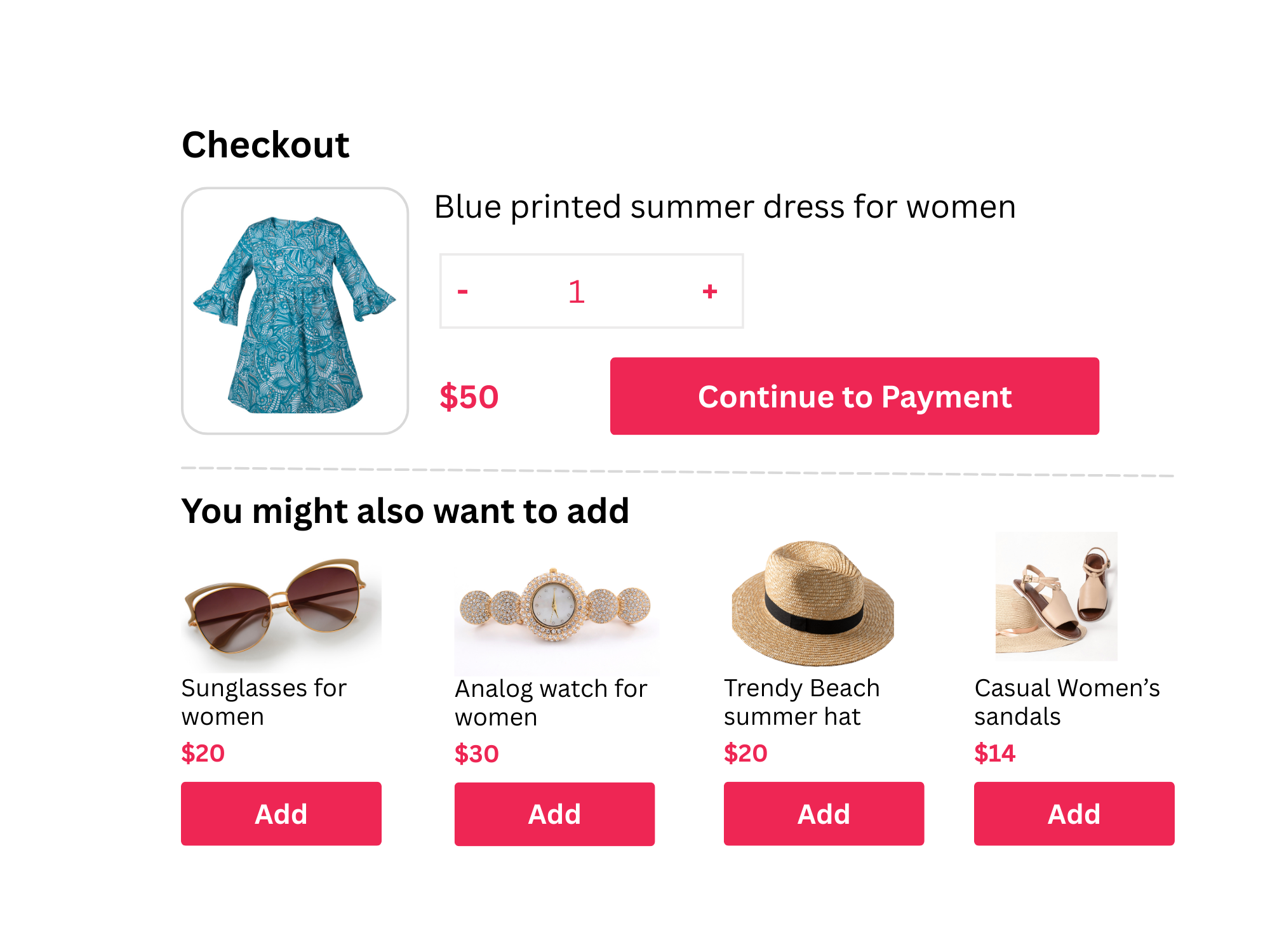Click the dress product title
The width and height of the screenshot is (1270, 952).
coord(725,208)
